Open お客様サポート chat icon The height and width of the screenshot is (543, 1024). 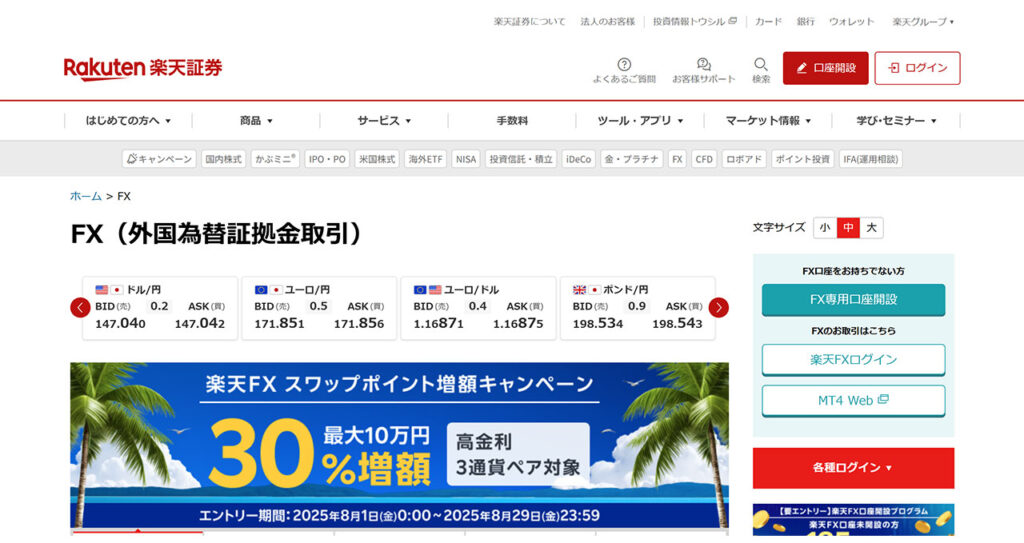pyautogui.click(x=703, y=70)
